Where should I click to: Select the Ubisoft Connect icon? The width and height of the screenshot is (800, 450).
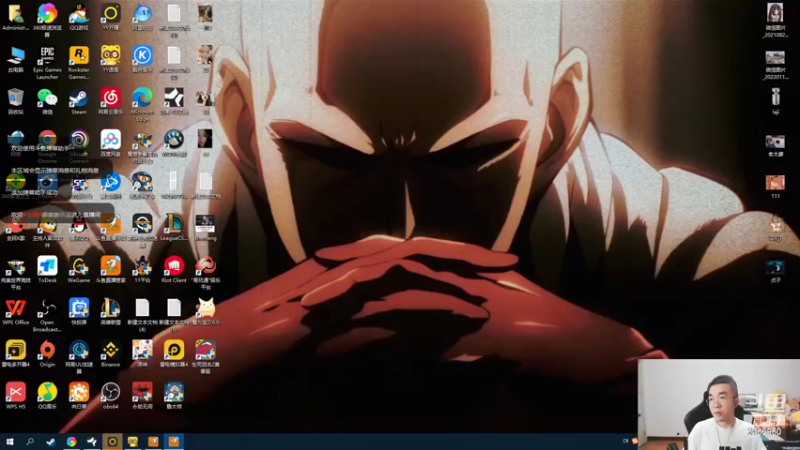(79, 146)
